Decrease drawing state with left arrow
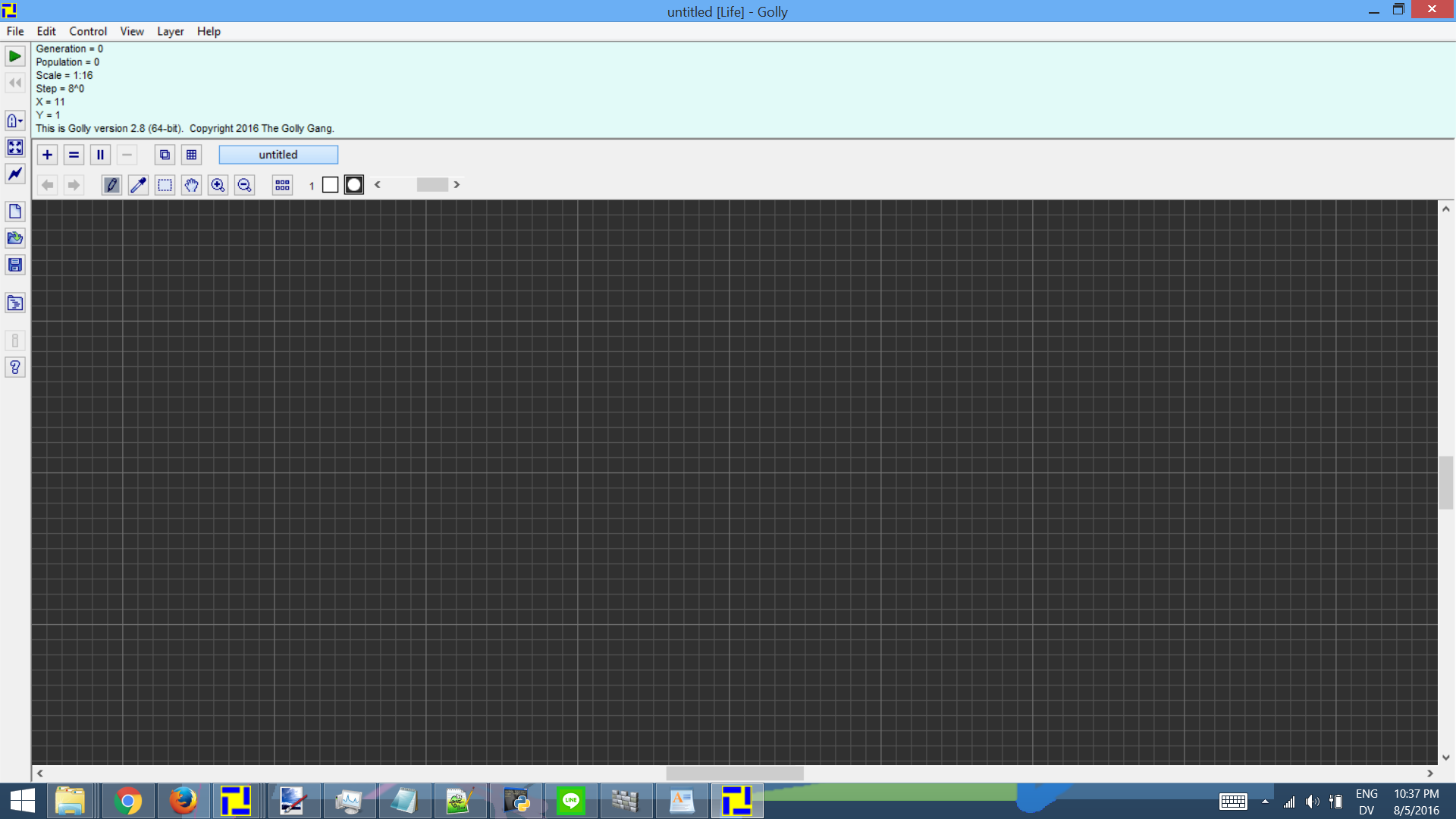The height and width of the screenshot is (819, 1456). point(377,184)
